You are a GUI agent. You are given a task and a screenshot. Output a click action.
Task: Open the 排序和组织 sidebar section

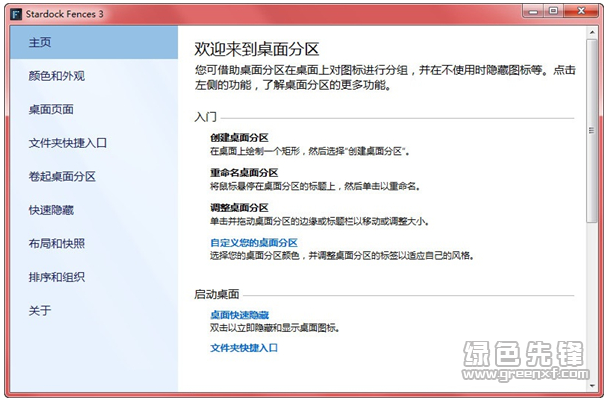[94, 277]
